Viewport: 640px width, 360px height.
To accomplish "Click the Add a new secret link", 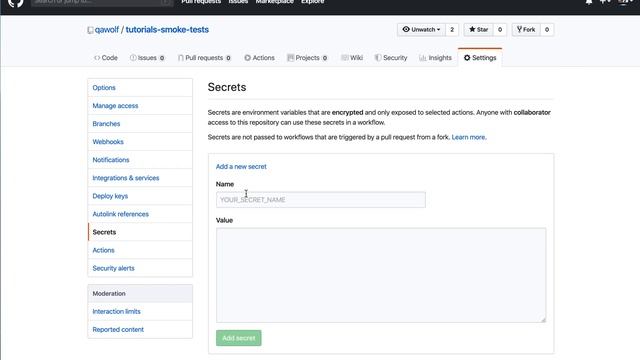I will pos(241,167).
